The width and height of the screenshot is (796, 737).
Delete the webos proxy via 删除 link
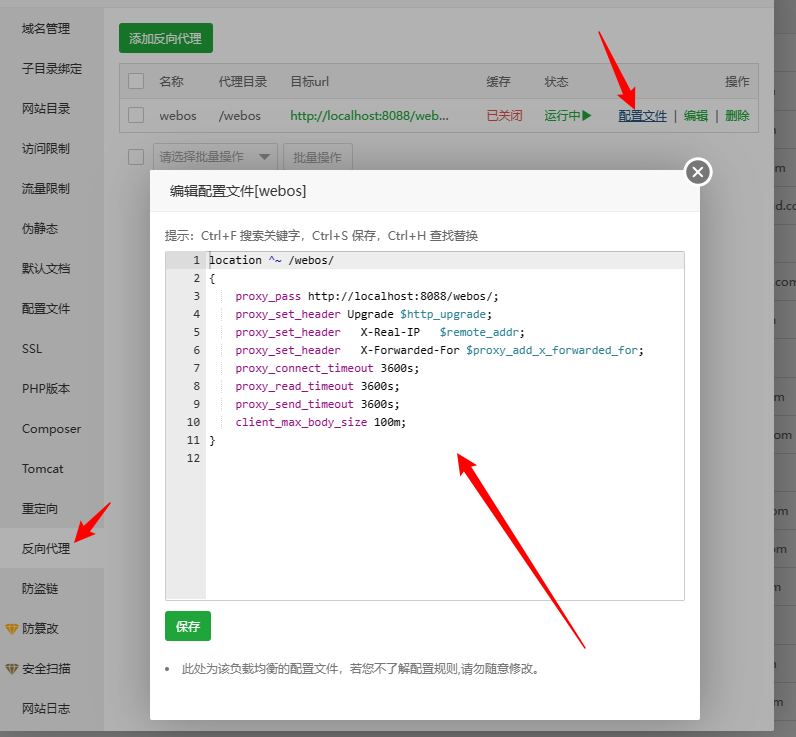(x=737, y=116)
